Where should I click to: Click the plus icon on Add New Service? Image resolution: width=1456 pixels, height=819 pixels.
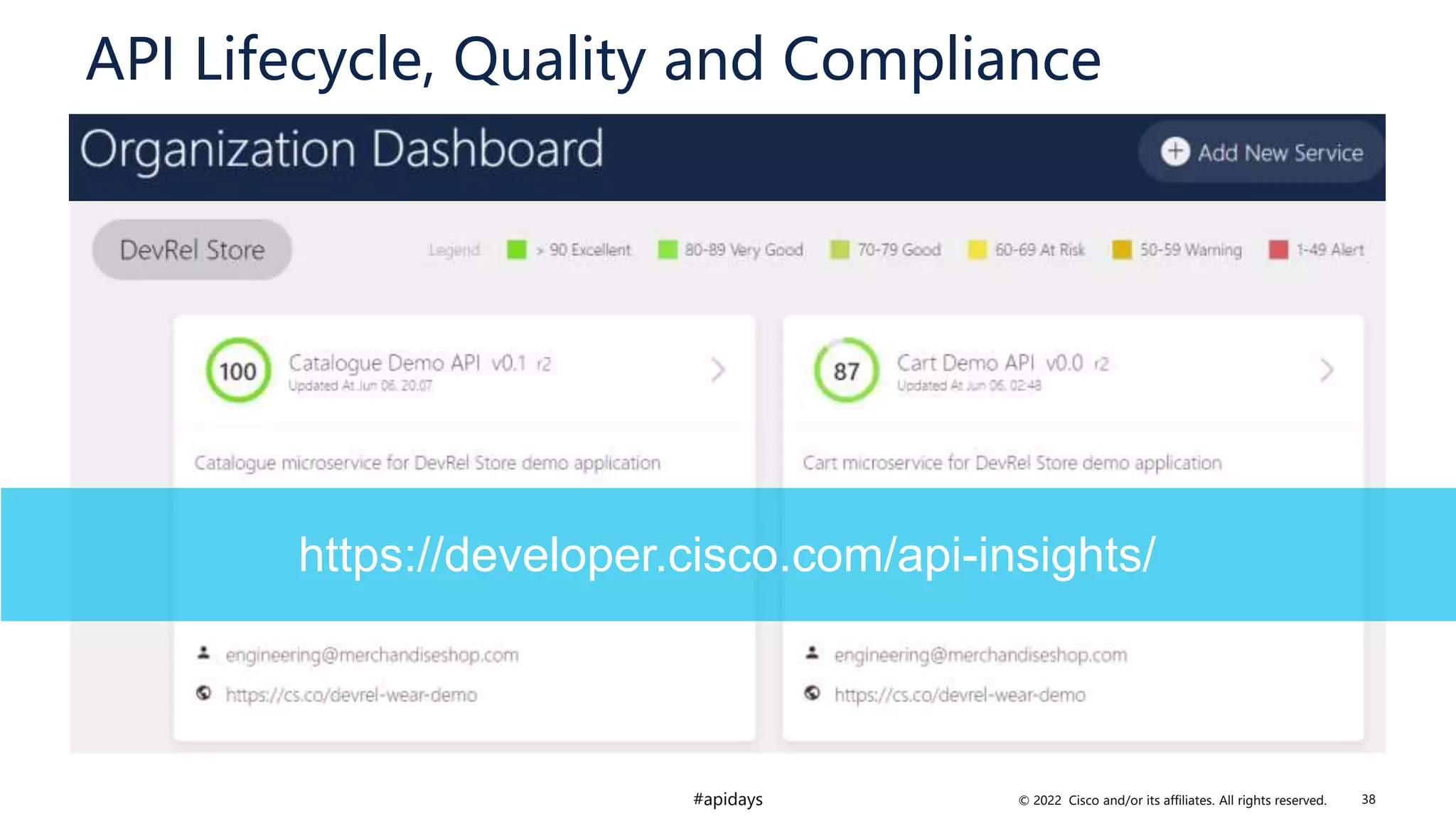pos(1175,151)
